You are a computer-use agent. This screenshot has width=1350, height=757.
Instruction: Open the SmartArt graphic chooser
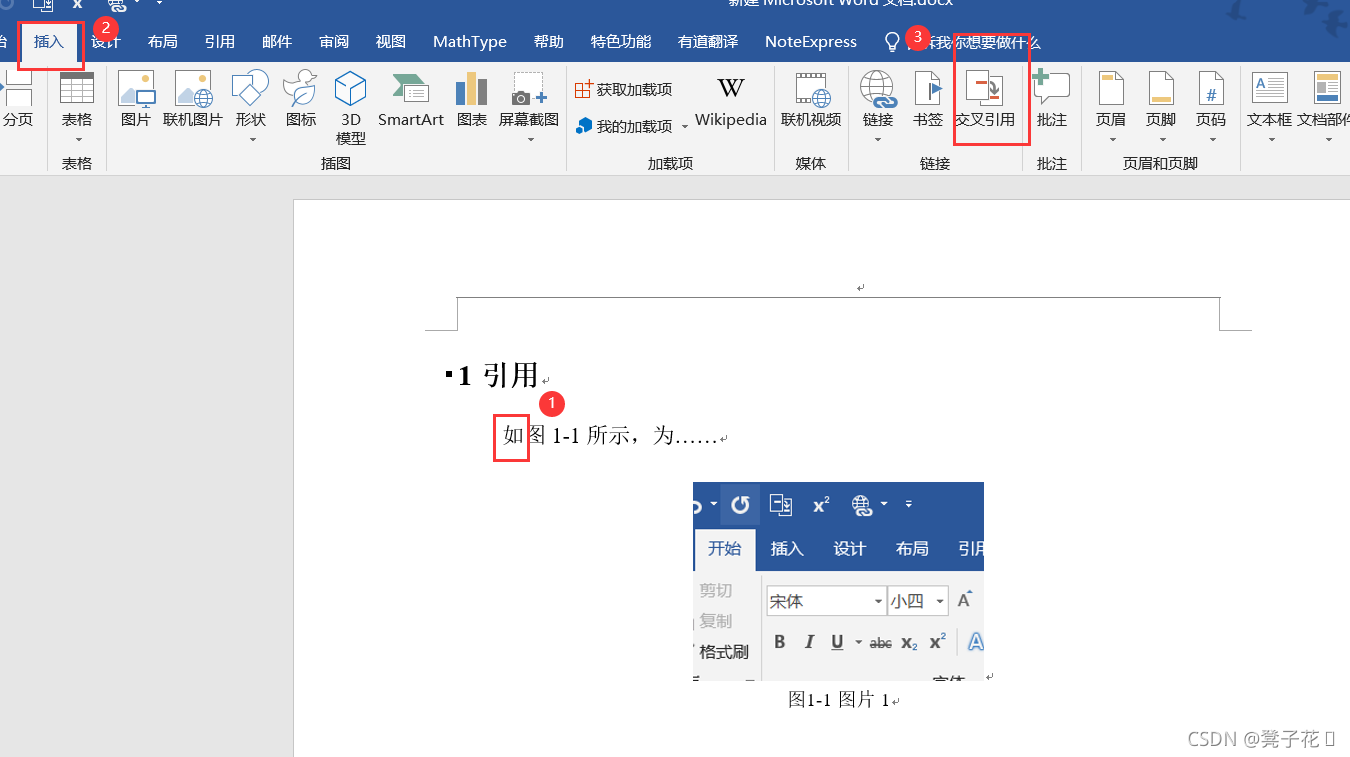pos(410,98)
